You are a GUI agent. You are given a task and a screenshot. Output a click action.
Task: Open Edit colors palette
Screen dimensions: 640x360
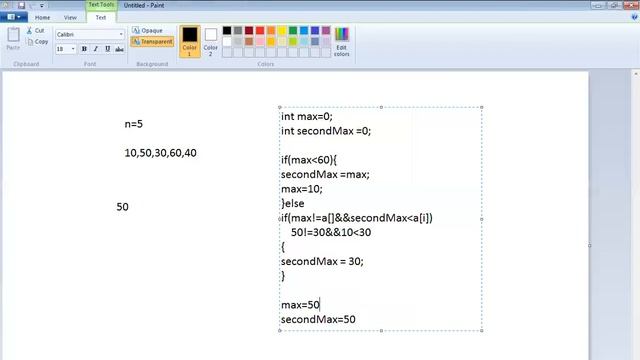342,42
